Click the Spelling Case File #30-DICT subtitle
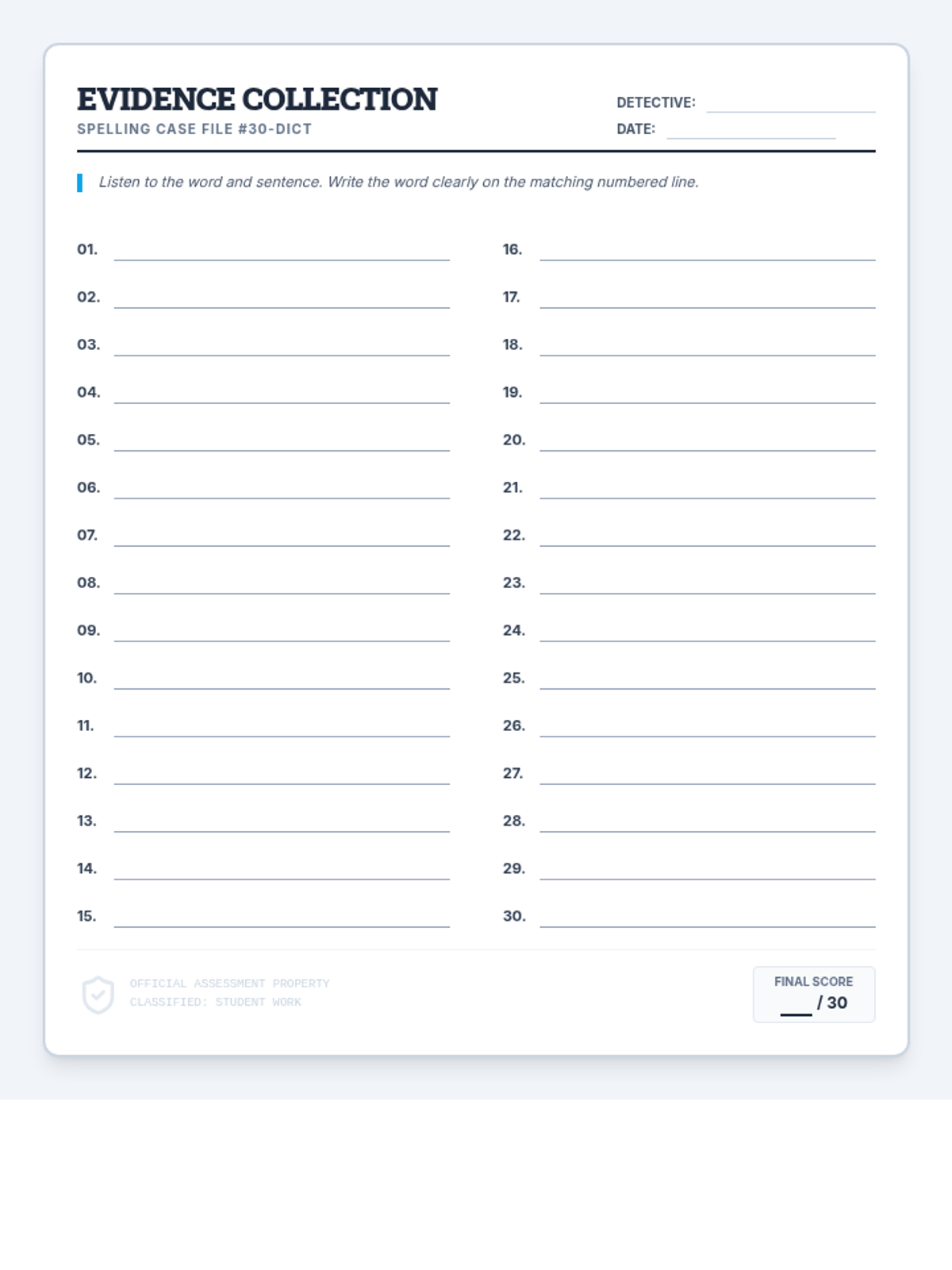952x1270 pixels. coord(194,129)
